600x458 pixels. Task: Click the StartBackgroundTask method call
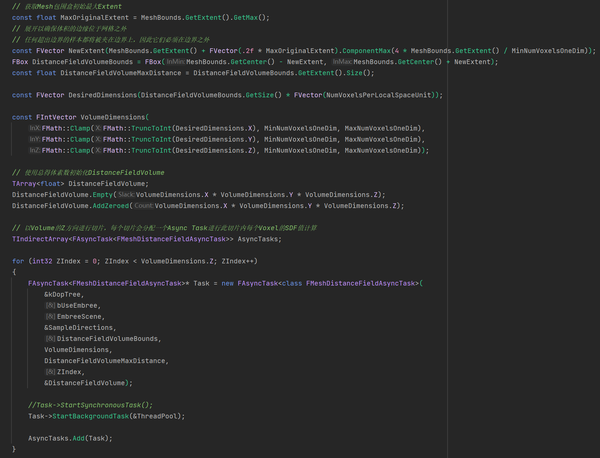pyautogui.click(x=90, y=416)
